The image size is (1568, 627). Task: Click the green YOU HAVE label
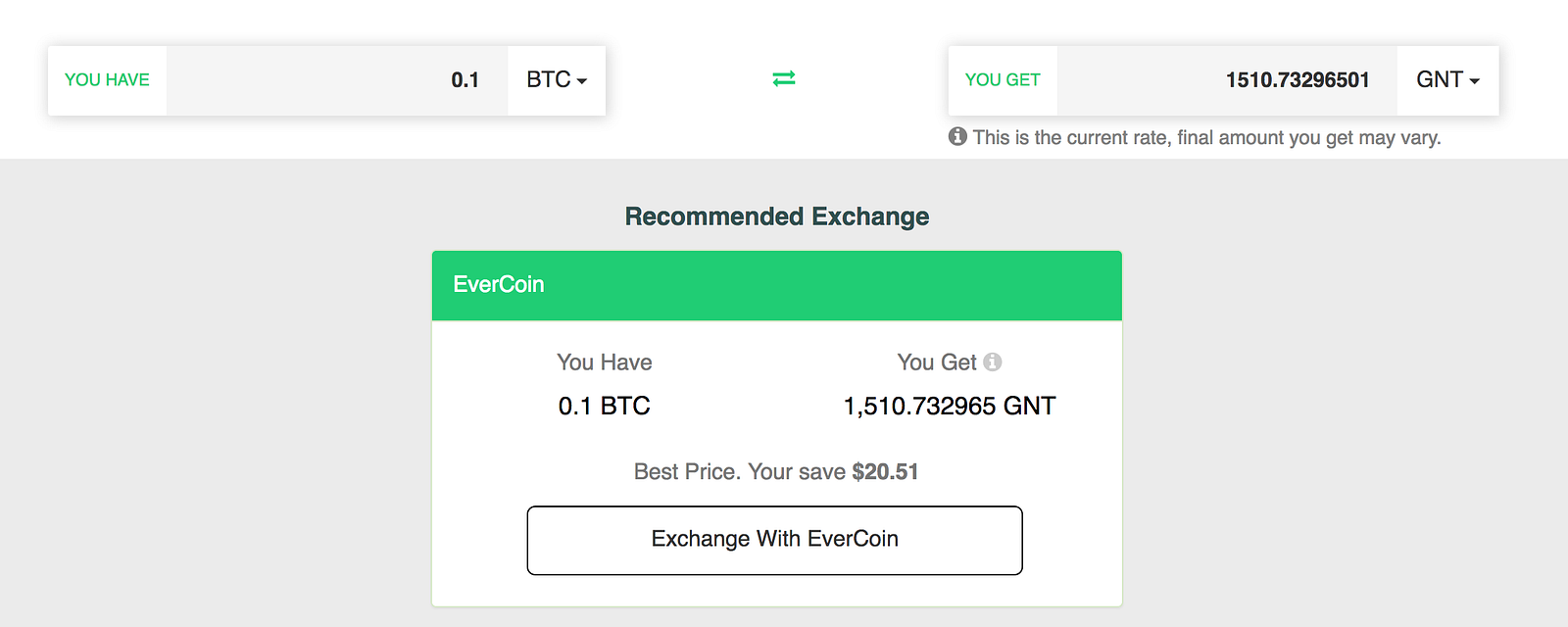tap(107, 80)
